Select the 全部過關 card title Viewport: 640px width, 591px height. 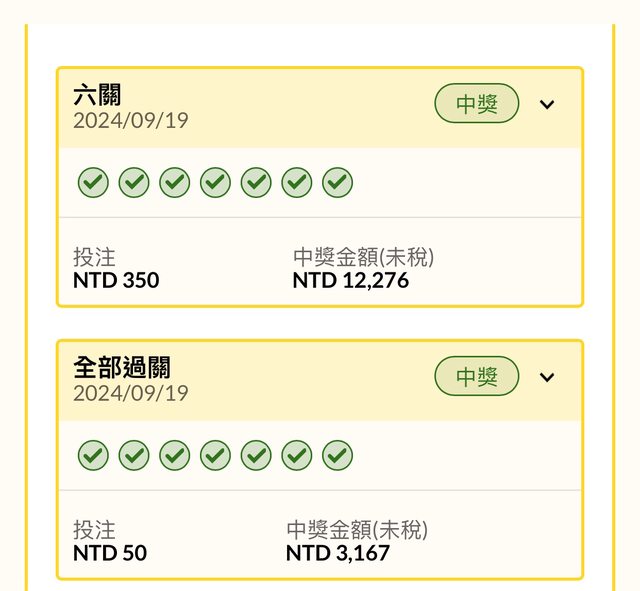point(122,367)
